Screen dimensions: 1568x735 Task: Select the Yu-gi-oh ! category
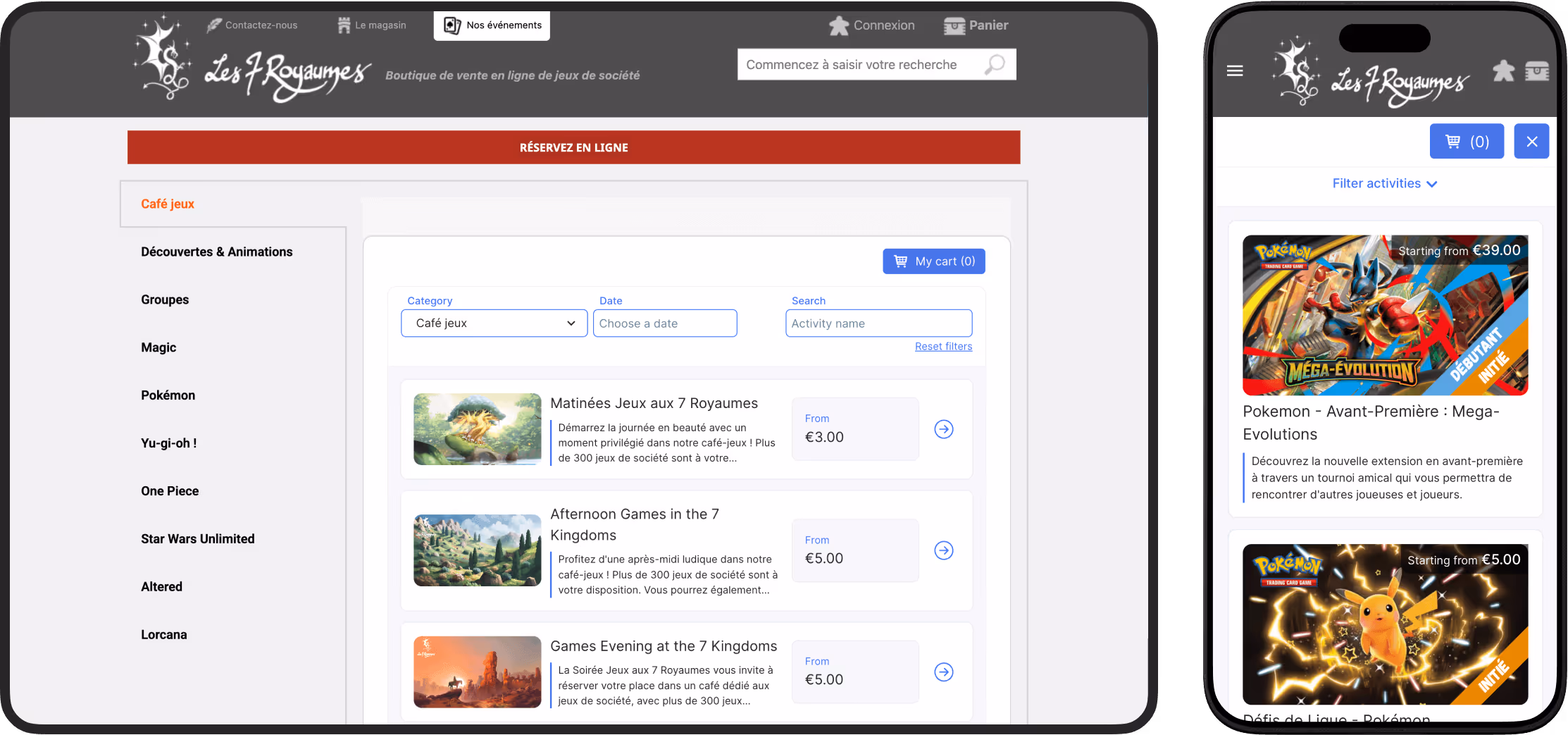[168, 443]
